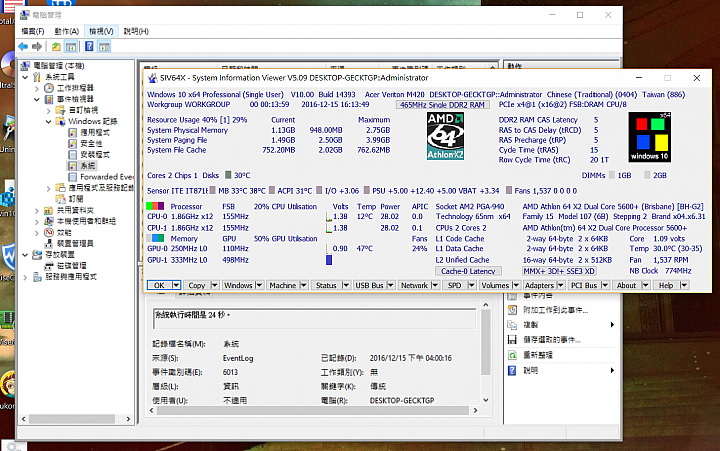Open the dropdown arrow next to About
Screen dimensions: 720x451
tap(646, 285)
